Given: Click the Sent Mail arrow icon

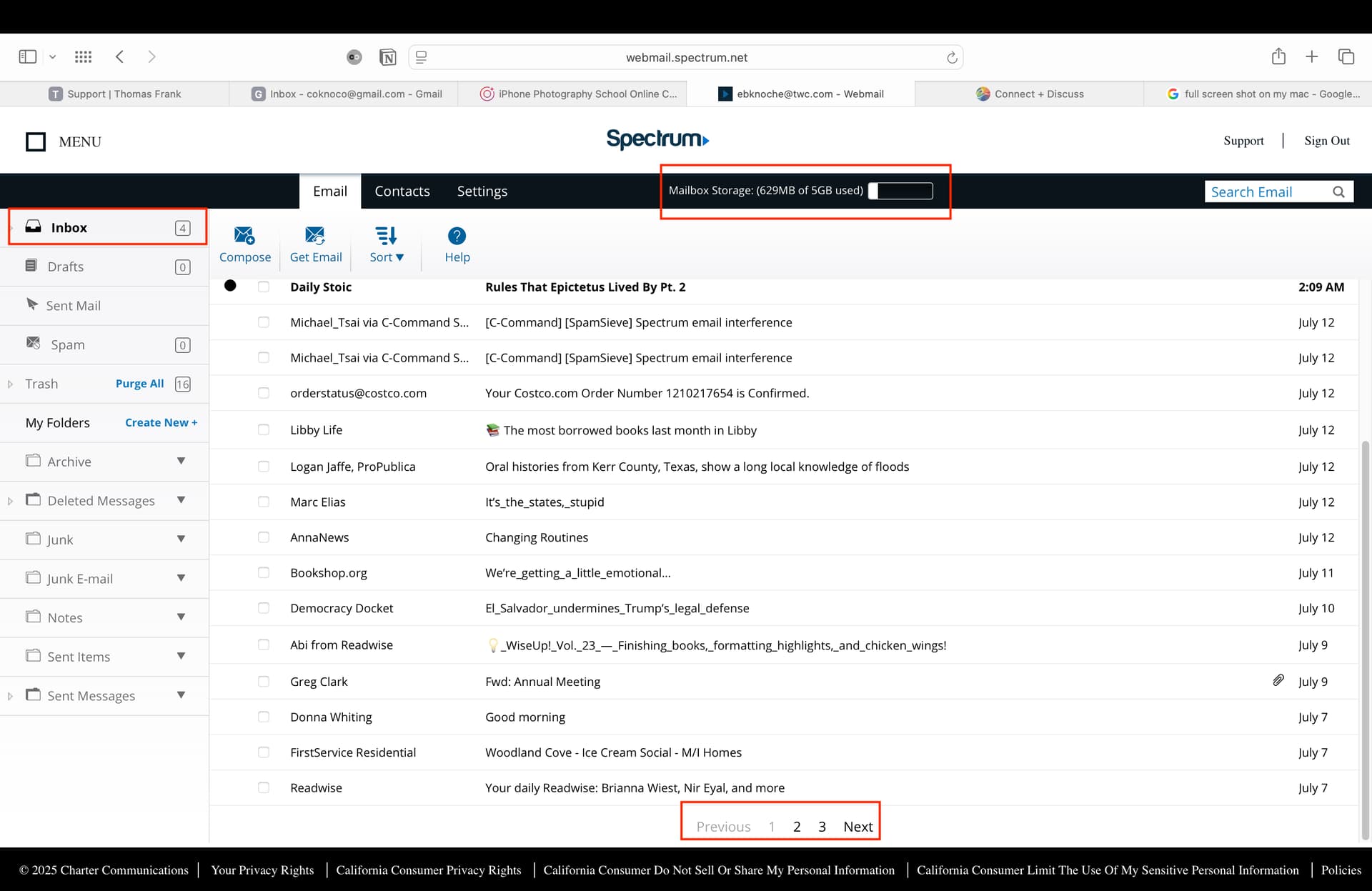Looking at the screenshot, I should 32,304.
